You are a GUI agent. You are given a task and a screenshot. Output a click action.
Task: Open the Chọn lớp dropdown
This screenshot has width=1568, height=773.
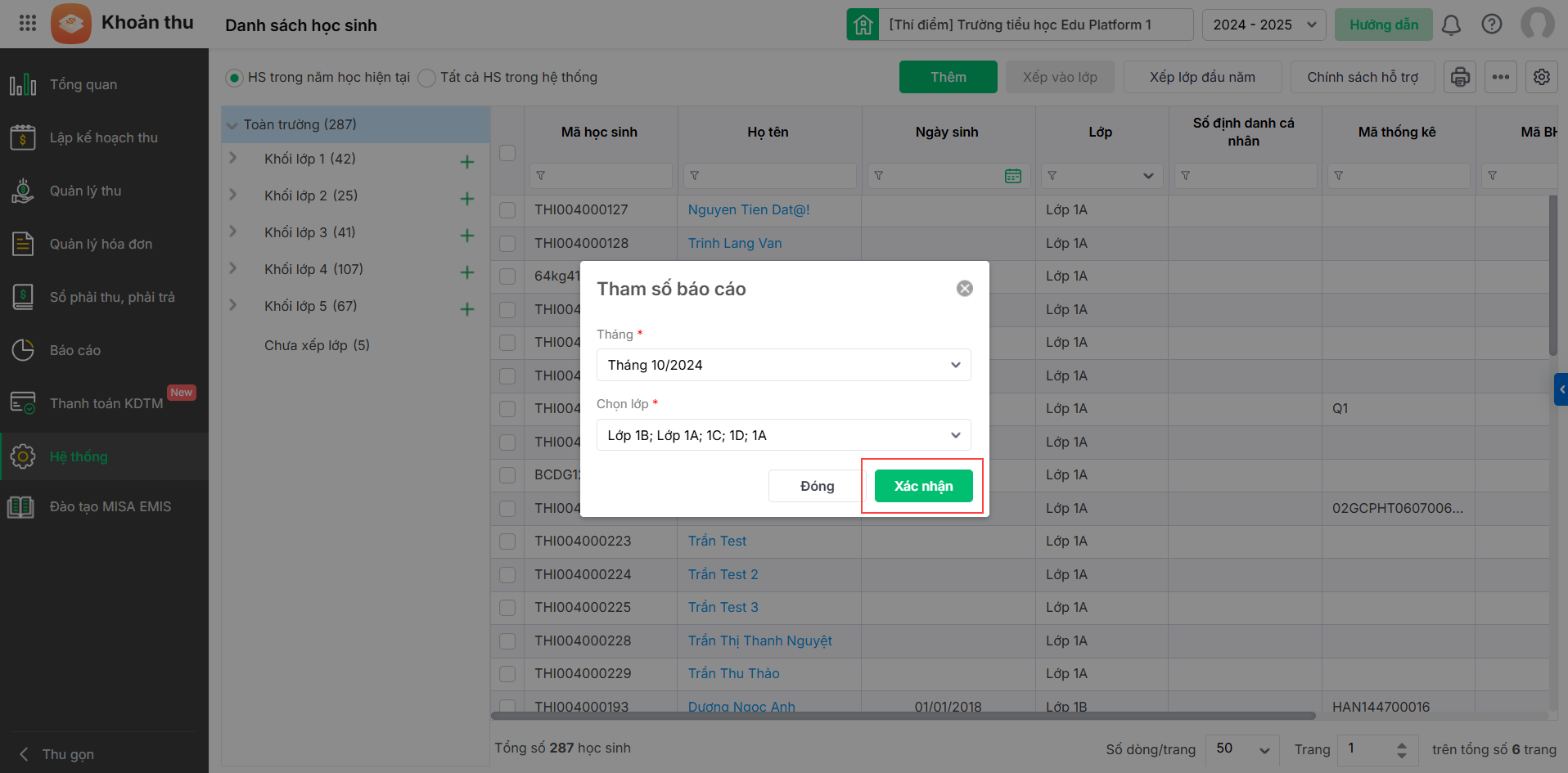coord(783,435)
